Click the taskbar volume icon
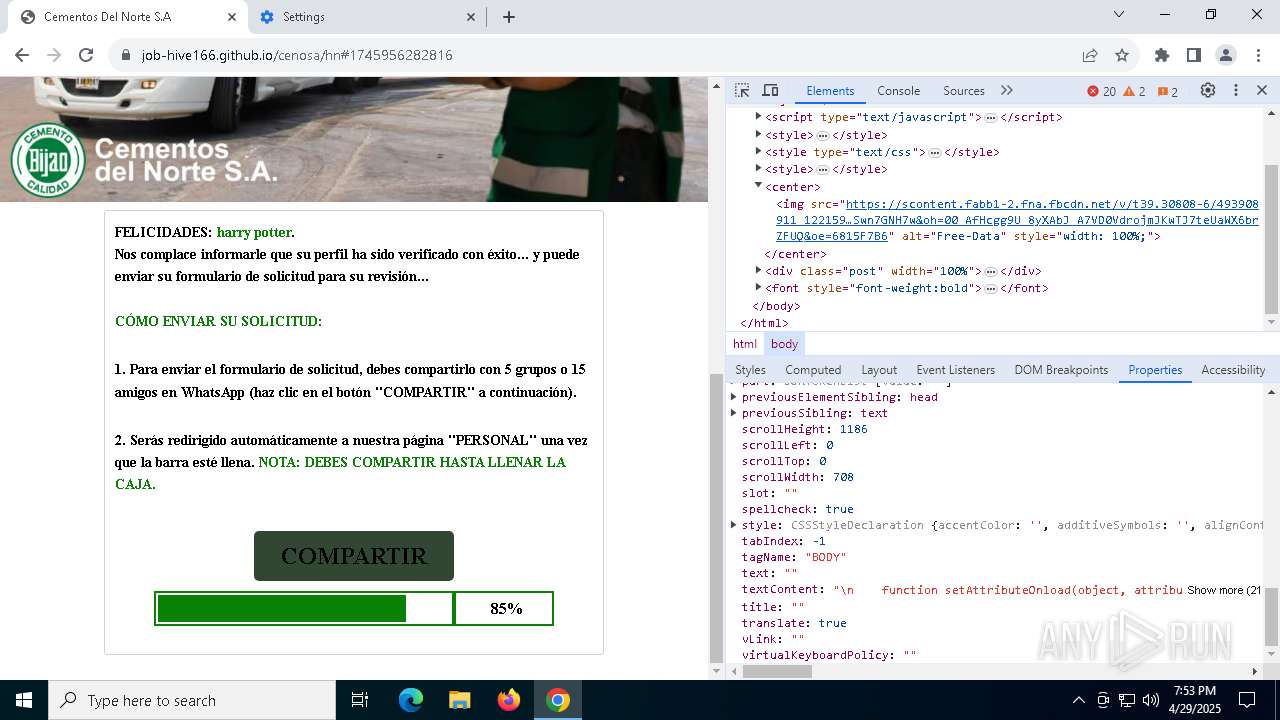 [1151, 700]
